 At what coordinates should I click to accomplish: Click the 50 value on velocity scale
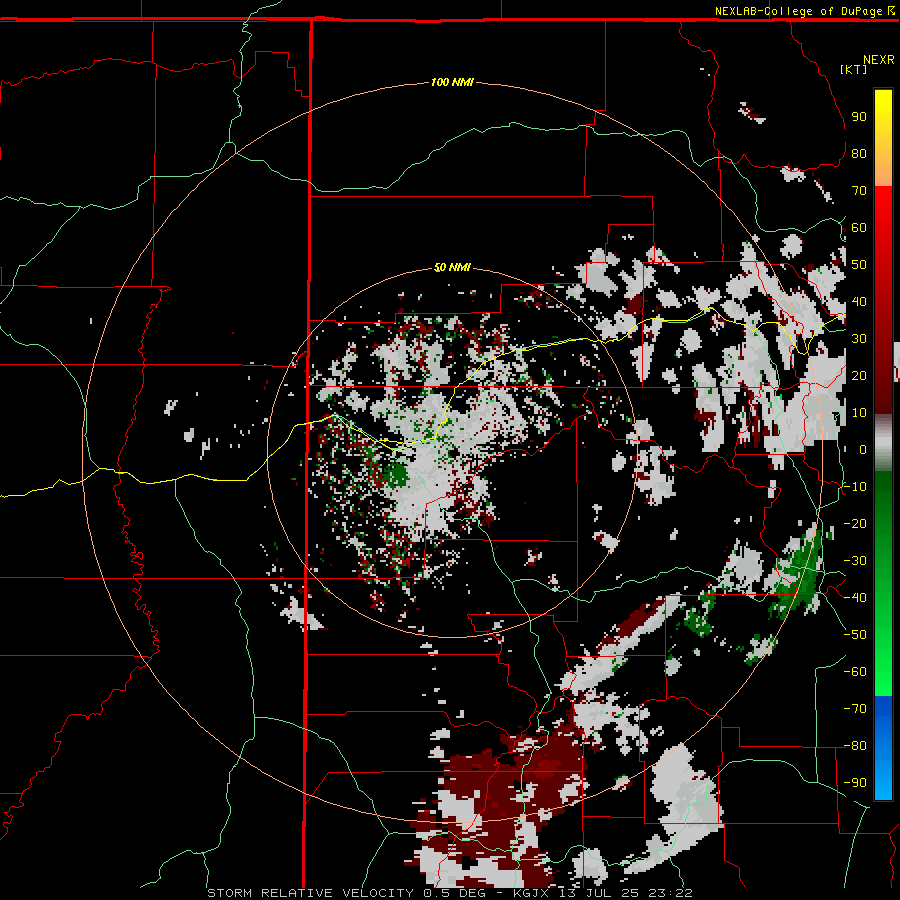click(859, 265)
